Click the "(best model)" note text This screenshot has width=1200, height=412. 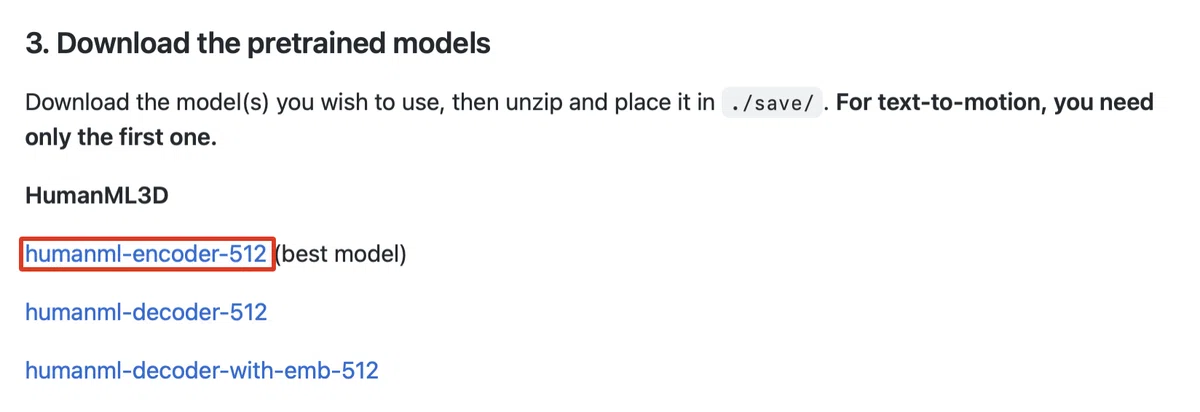(340, 255)
